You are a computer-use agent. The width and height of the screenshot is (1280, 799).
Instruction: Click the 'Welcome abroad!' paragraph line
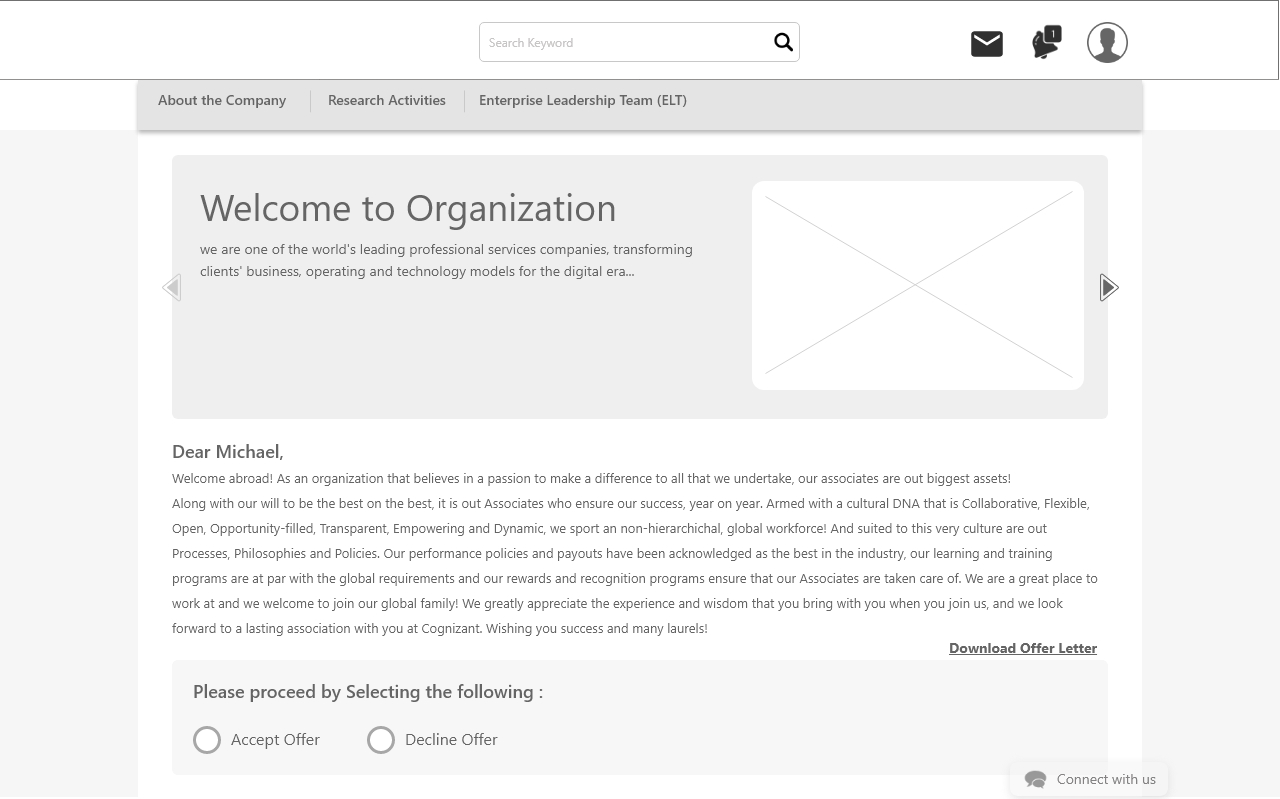(591, 479)
